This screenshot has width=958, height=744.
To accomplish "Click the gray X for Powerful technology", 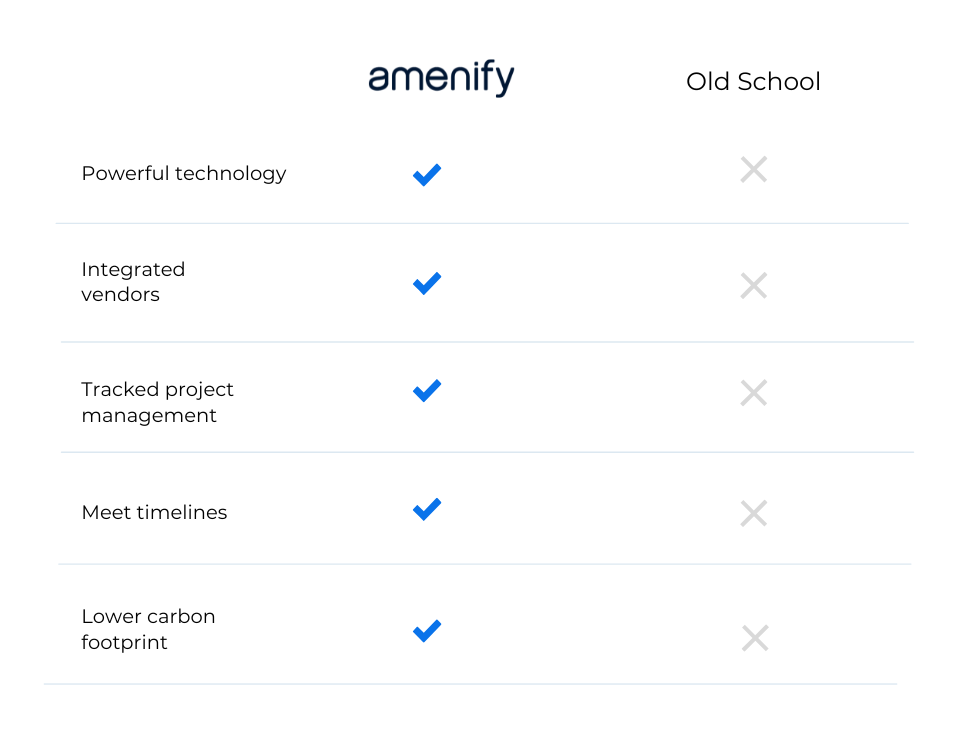I will (753, 169).
